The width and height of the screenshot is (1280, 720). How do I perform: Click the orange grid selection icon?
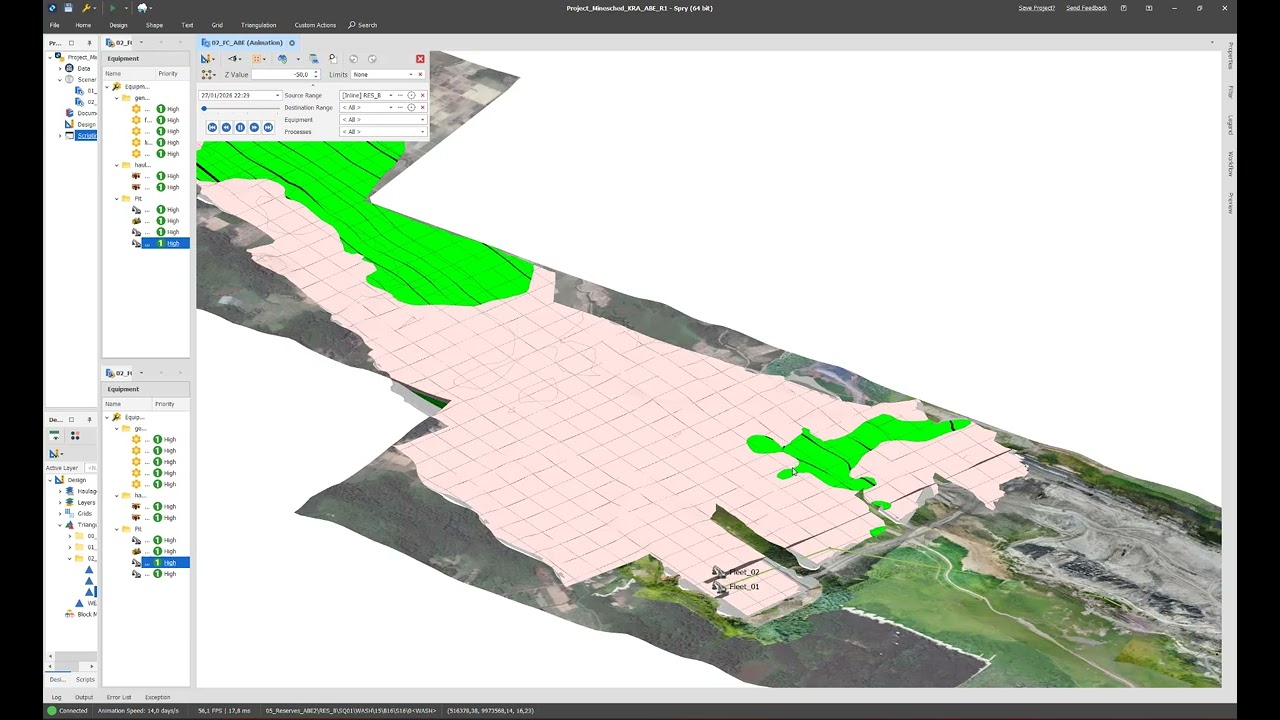[x=259, y=59]
